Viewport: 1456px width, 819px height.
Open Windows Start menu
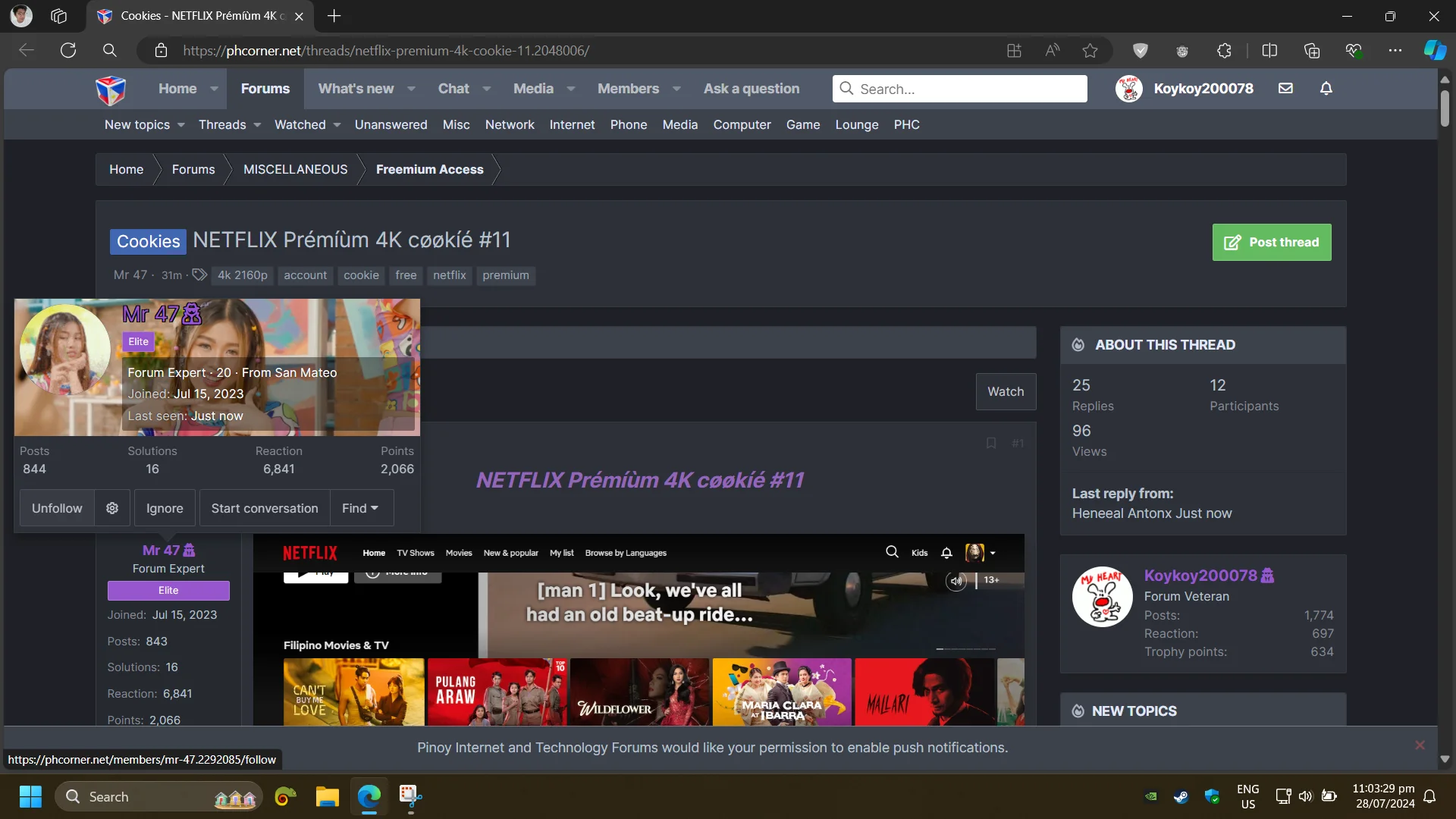[x=30, y=796]
